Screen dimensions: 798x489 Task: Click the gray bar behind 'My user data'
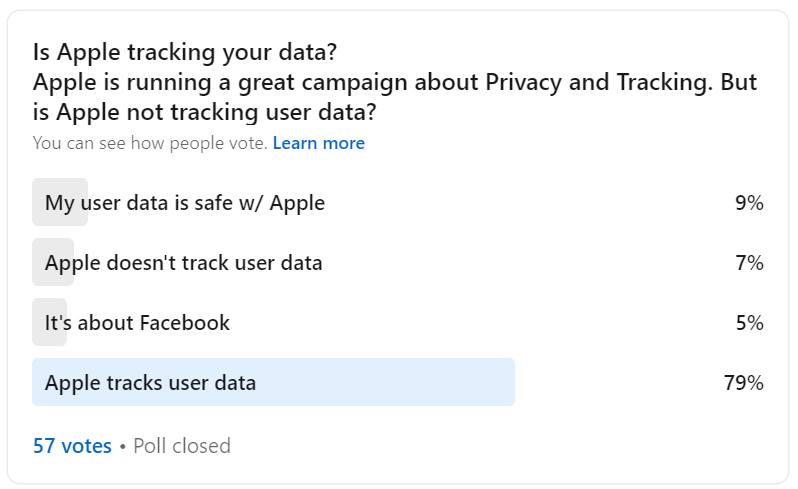60,202
